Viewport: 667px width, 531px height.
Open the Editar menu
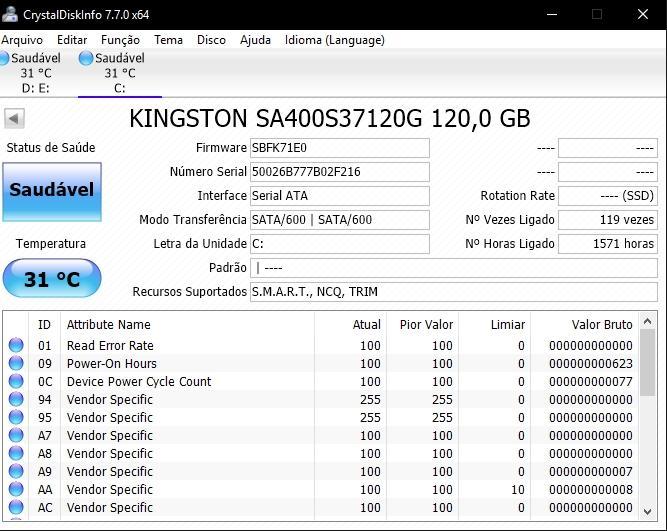click(x=72, y=40)
